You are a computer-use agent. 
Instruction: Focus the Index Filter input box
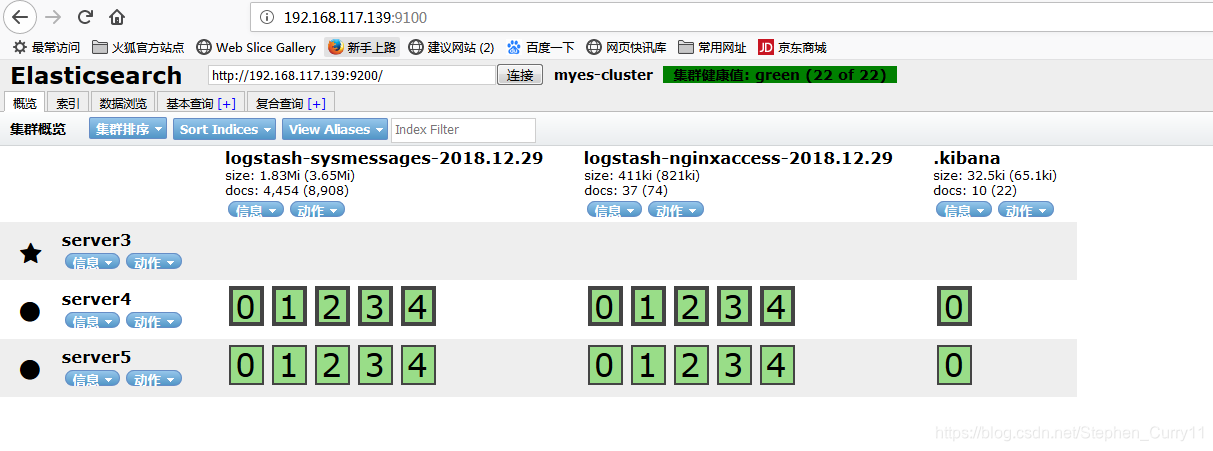(464, 129)
